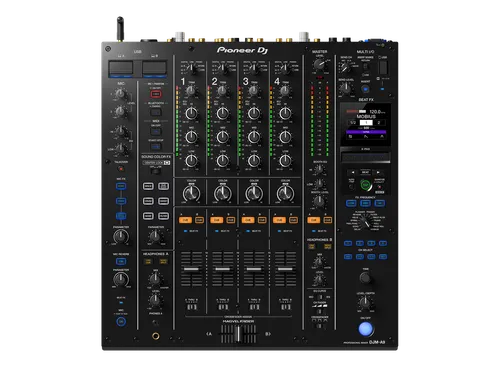The image size is (500, 367).
Task: Hit the glowing blue Beat FX ON/OFF button
Action: click(366, 329)
